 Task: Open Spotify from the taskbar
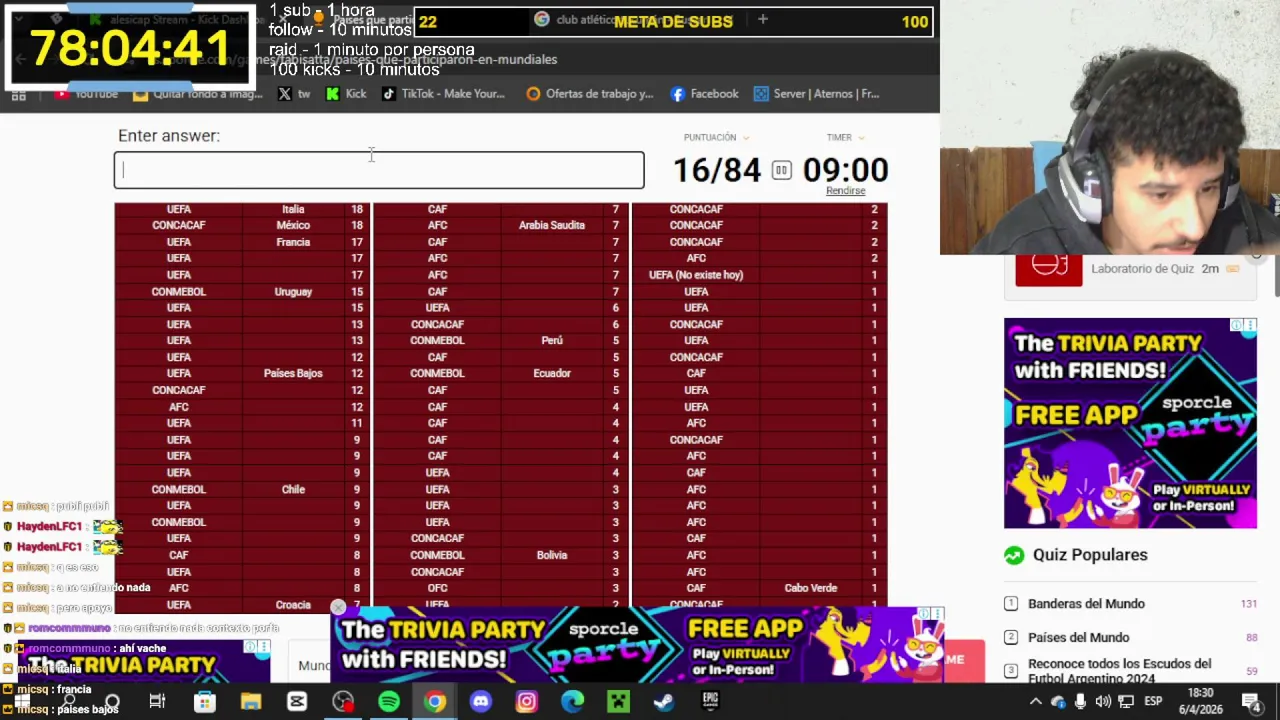389,702
